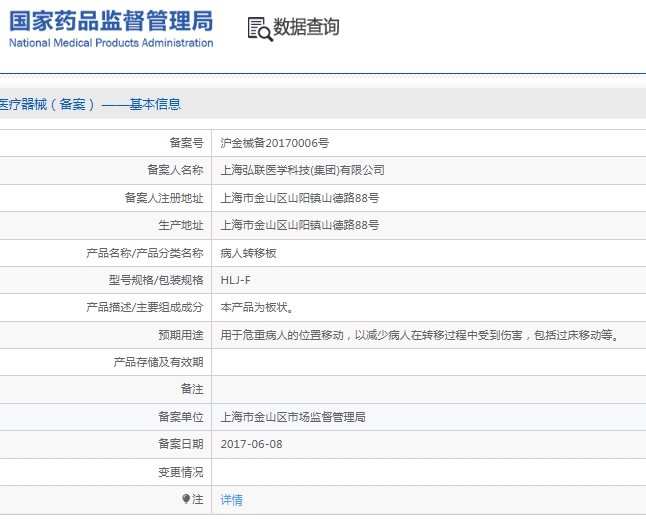Click the 生产地址 address value
Viewport: 646px width, 524px height.
300,225
